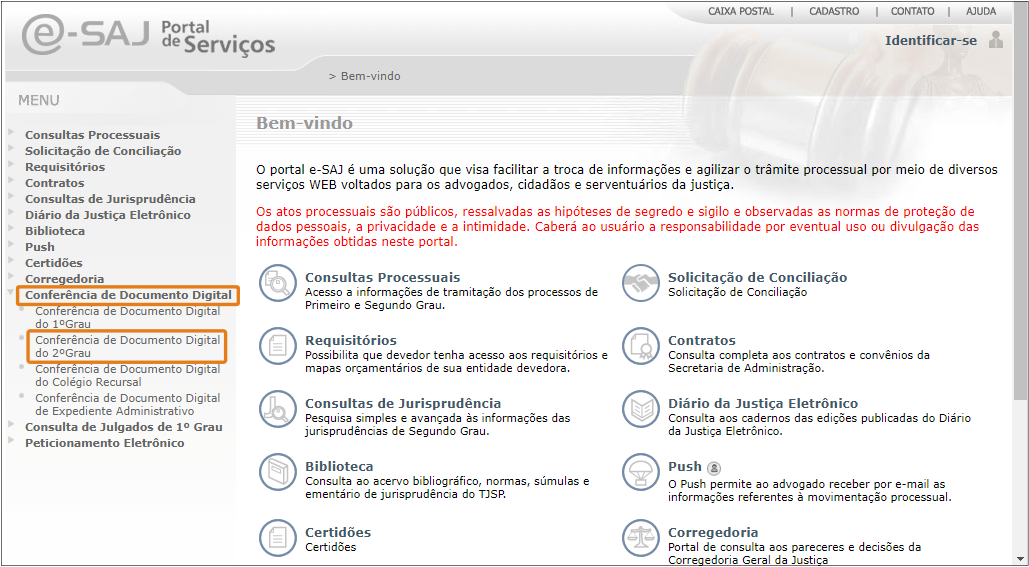The image size is (1029, 567).
Task: Select Consulta de Julgados de 1º Grau
Action: coord(123,427)
